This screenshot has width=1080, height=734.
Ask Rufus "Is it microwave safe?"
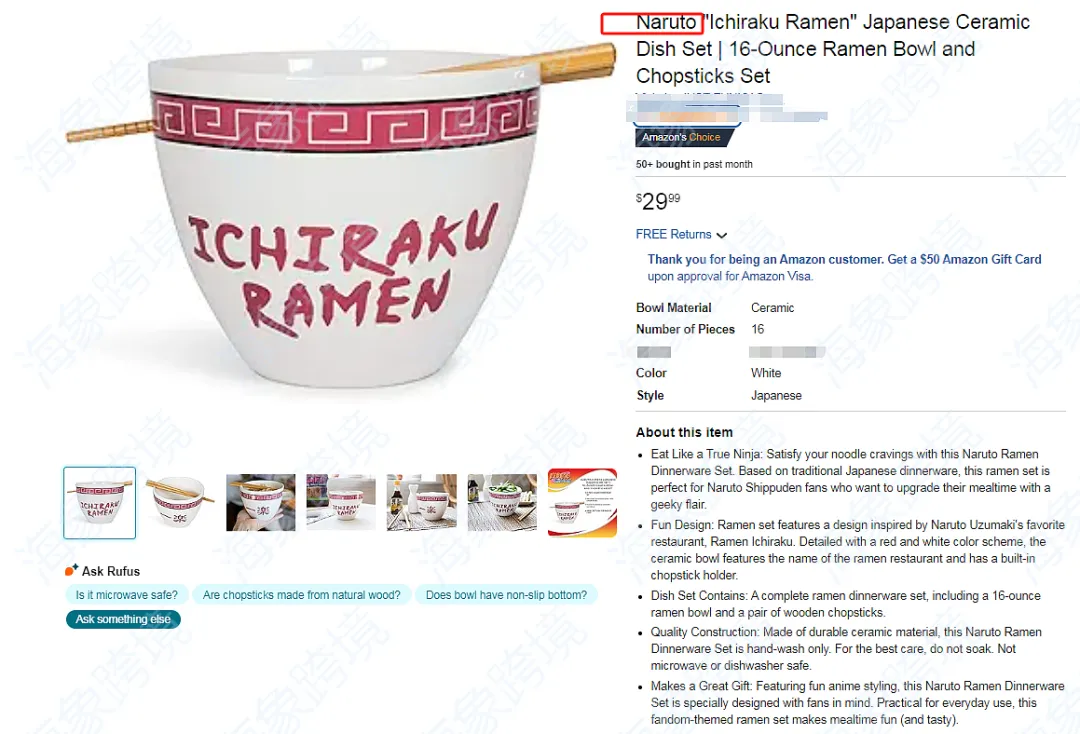pyautogui.click(x=127, y=595)
